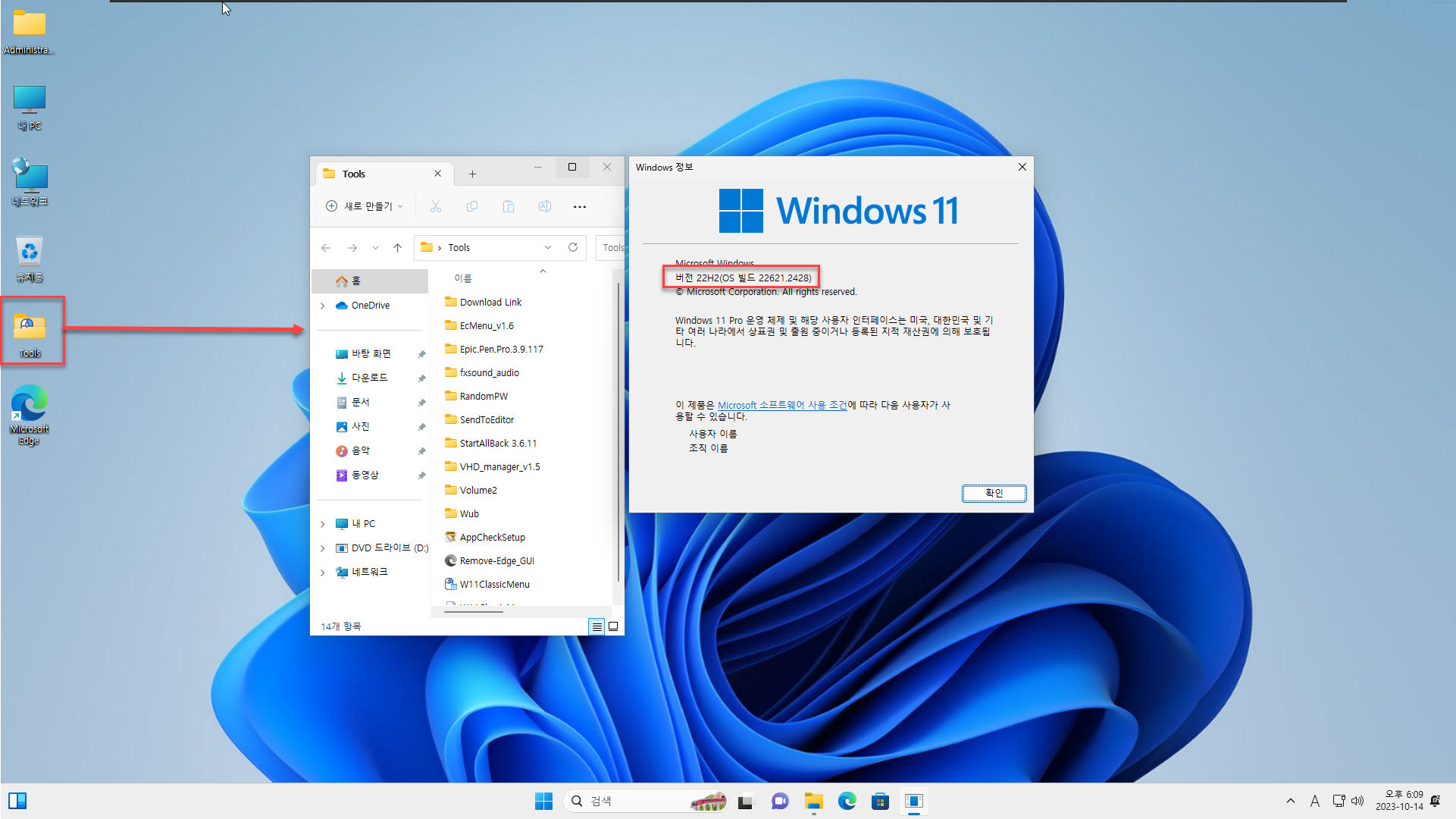Click the Paste icon in Explorer toolbar
Image resolution: width=1456 pixels, height=819 pixels.
click(508, 206)
